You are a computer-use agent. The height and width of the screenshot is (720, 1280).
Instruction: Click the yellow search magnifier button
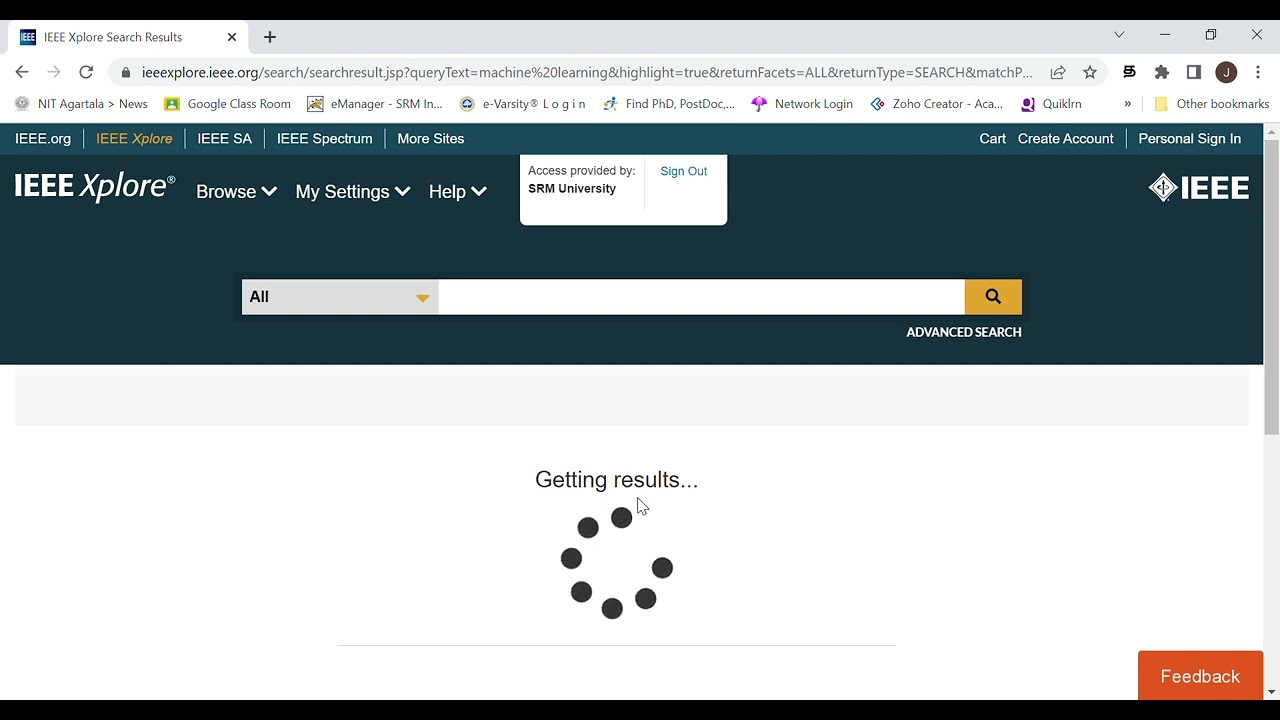tap(993, 296)
